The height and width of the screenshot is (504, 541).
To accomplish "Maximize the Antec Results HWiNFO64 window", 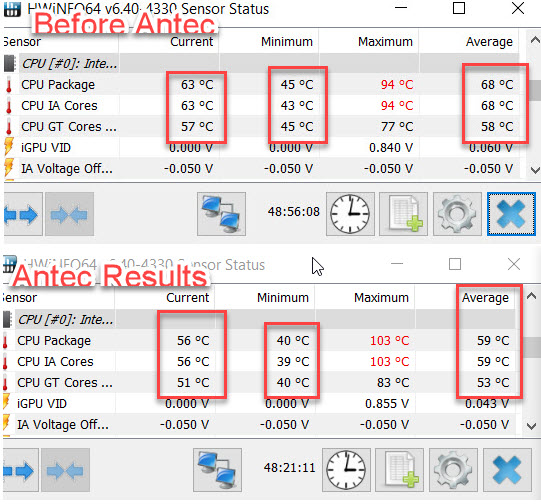I will [455, 264].
